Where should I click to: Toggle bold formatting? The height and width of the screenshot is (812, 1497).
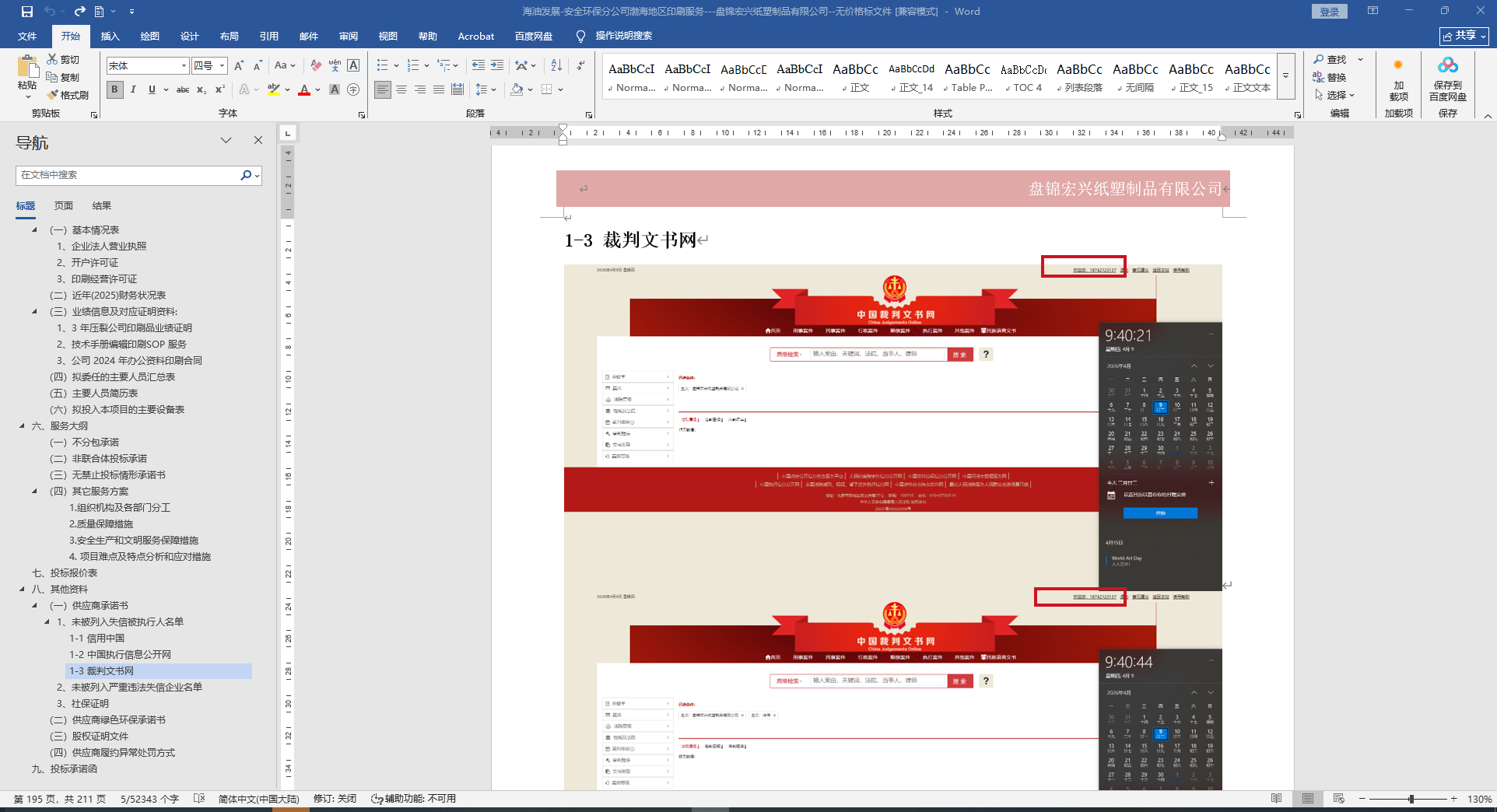pos(115,89)
